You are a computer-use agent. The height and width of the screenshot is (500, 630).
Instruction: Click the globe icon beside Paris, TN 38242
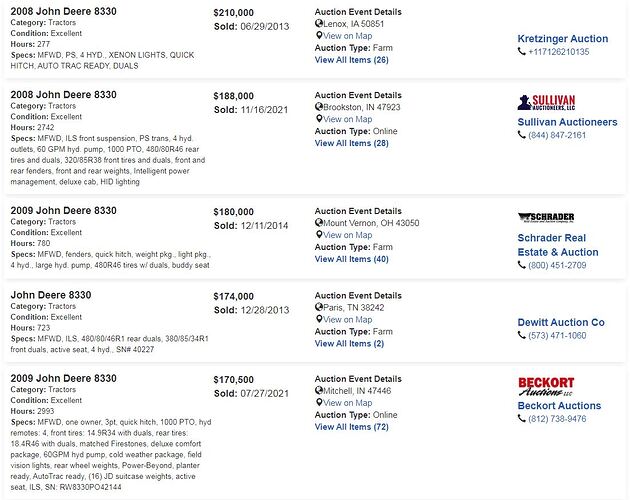(x=319, y=307)
